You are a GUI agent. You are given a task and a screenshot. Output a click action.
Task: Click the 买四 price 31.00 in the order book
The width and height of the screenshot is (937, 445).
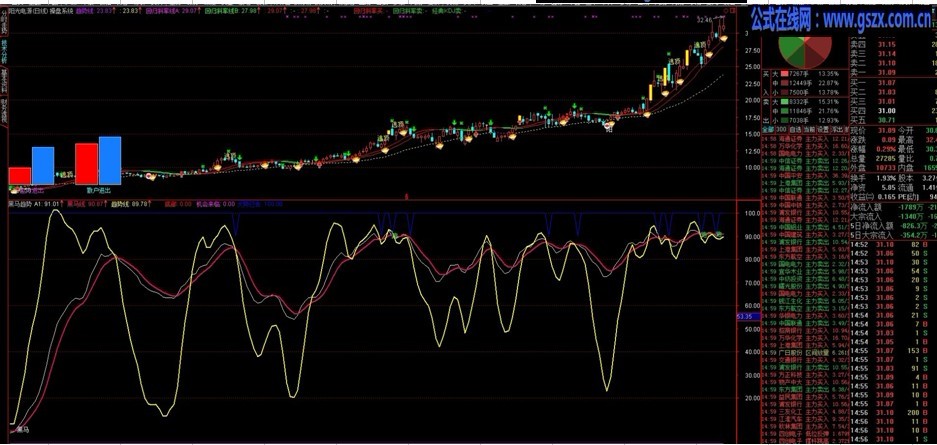coord(887,111)
